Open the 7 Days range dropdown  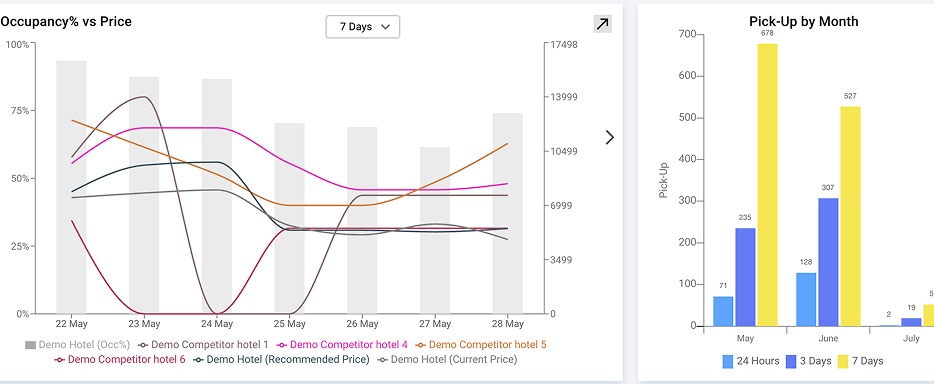[x=363, y=27]
